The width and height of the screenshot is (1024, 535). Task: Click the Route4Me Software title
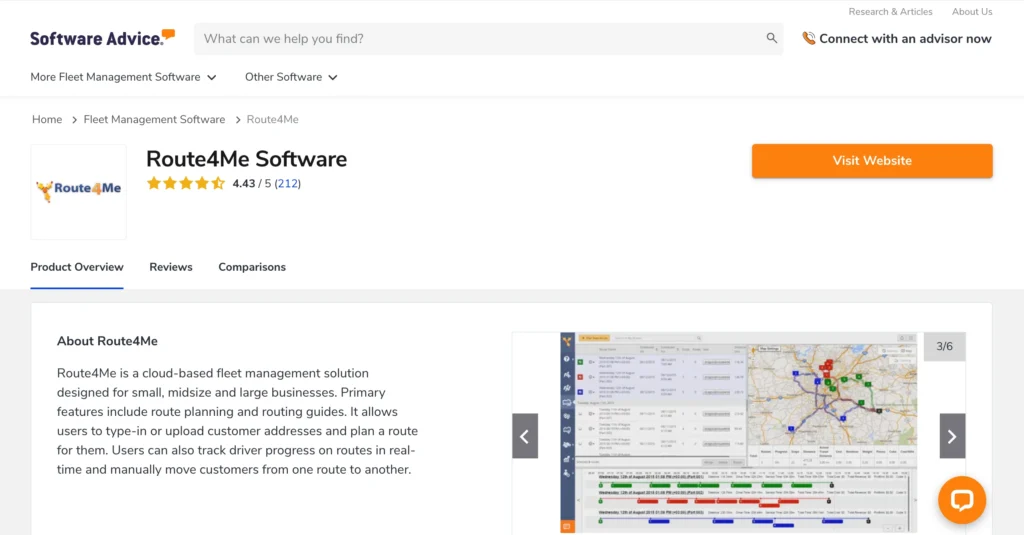246,159
